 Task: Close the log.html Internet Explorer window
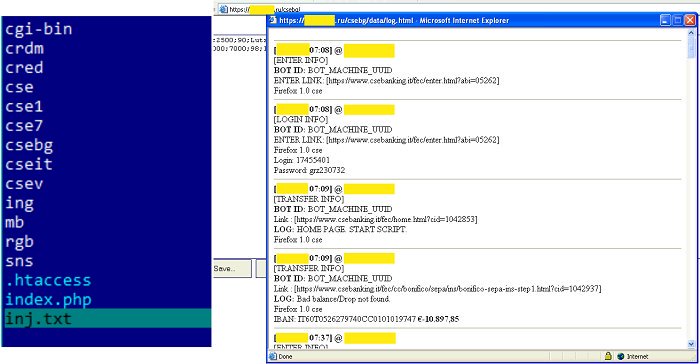[x=690, y=20]
